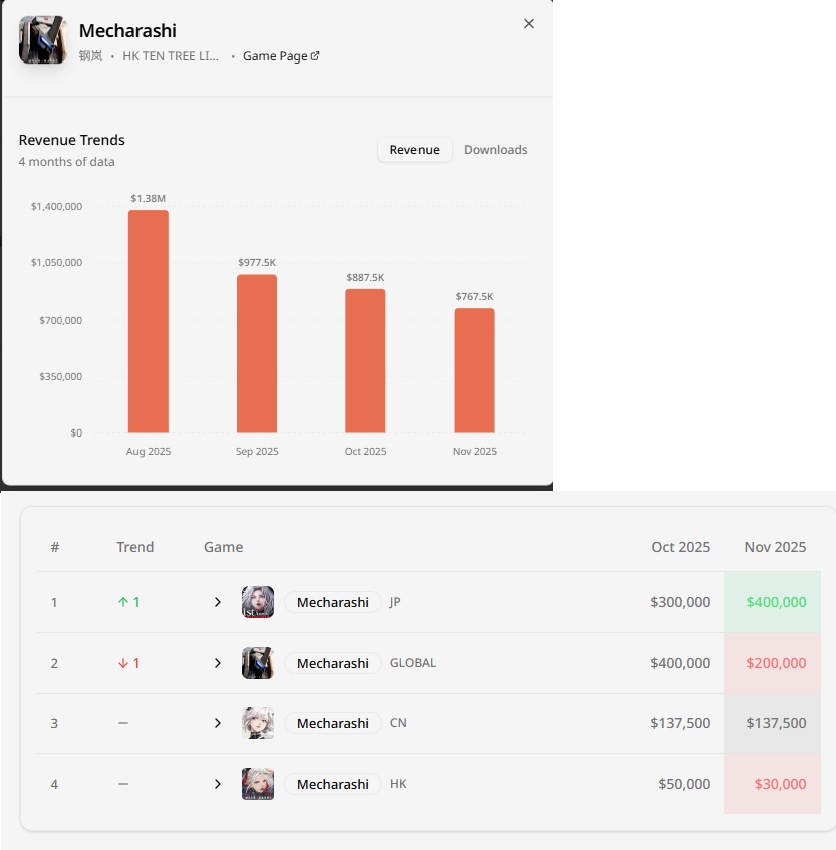Click the Mecharashi CN game thumbnail
Viewport: 836px width, 850px height.
pyautogui.click(x=258, y=723)
